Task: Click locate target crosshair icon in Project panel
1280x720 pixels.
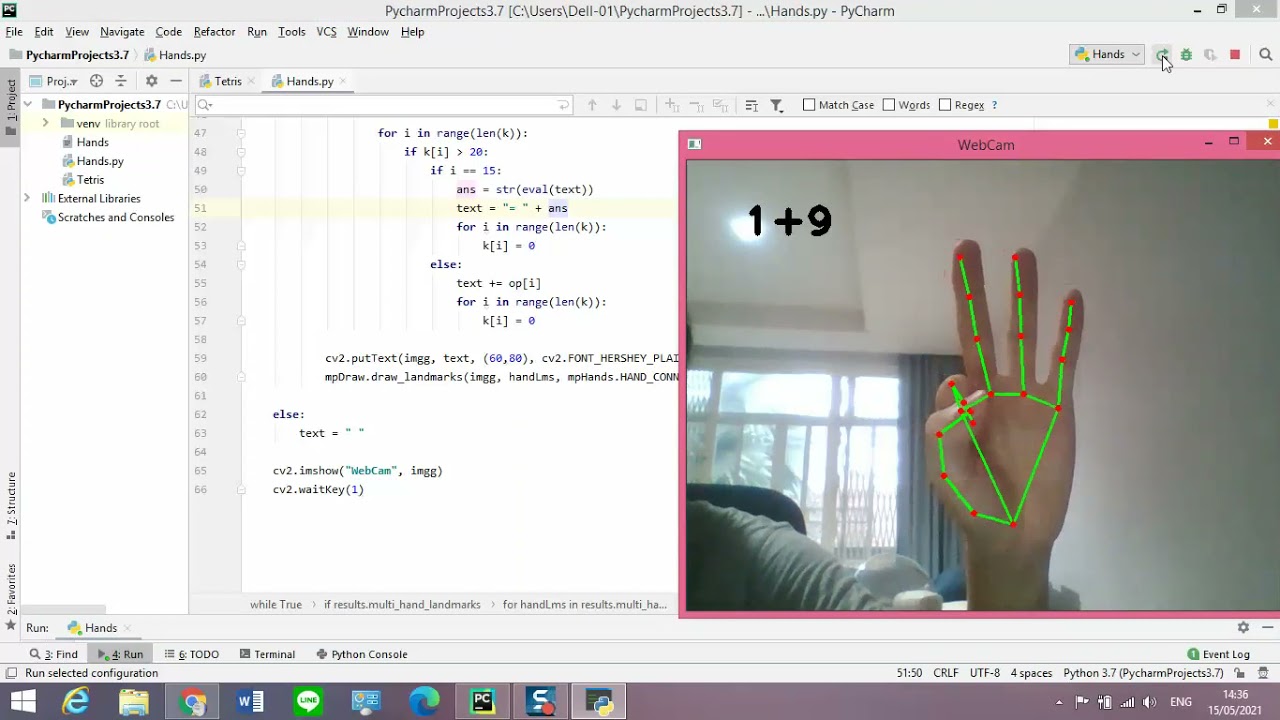Action: [x=96, y=81]
